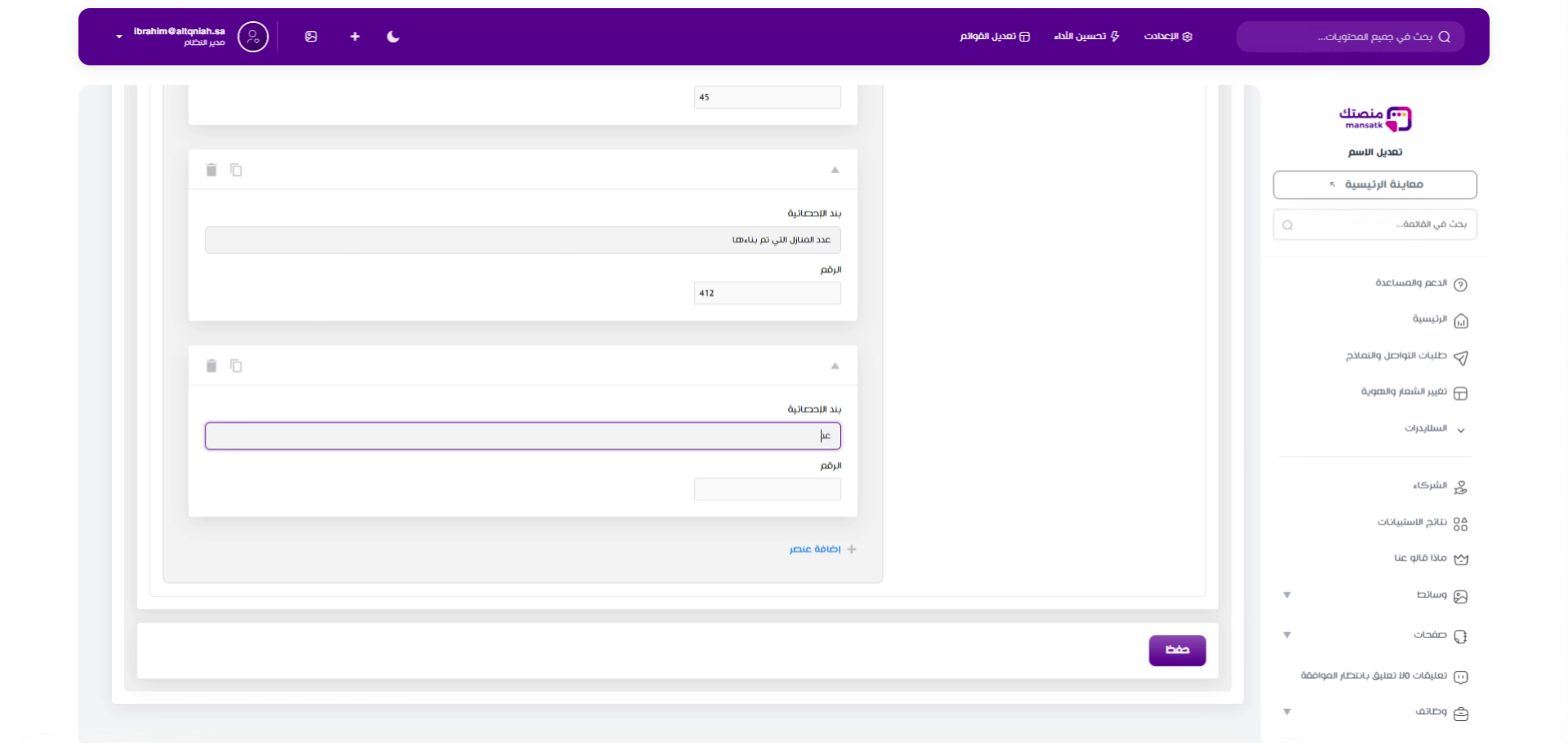The width and height of the screenshot is (1568, 743).
Task: Collapse the last statistic item panel
Action: pyautogui.click(x=835, y=366)
